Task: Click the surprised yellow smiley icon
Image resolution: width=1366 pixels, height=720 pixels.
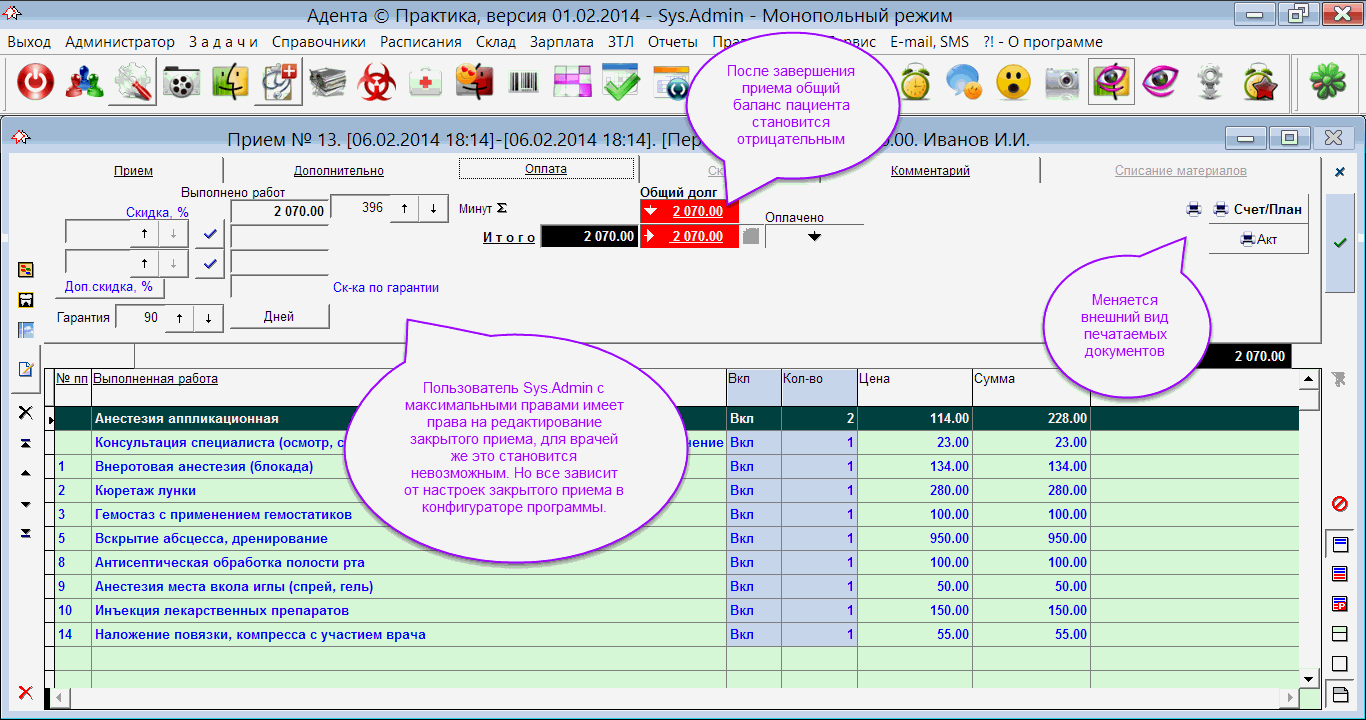Action: [x=1014, y=83]
